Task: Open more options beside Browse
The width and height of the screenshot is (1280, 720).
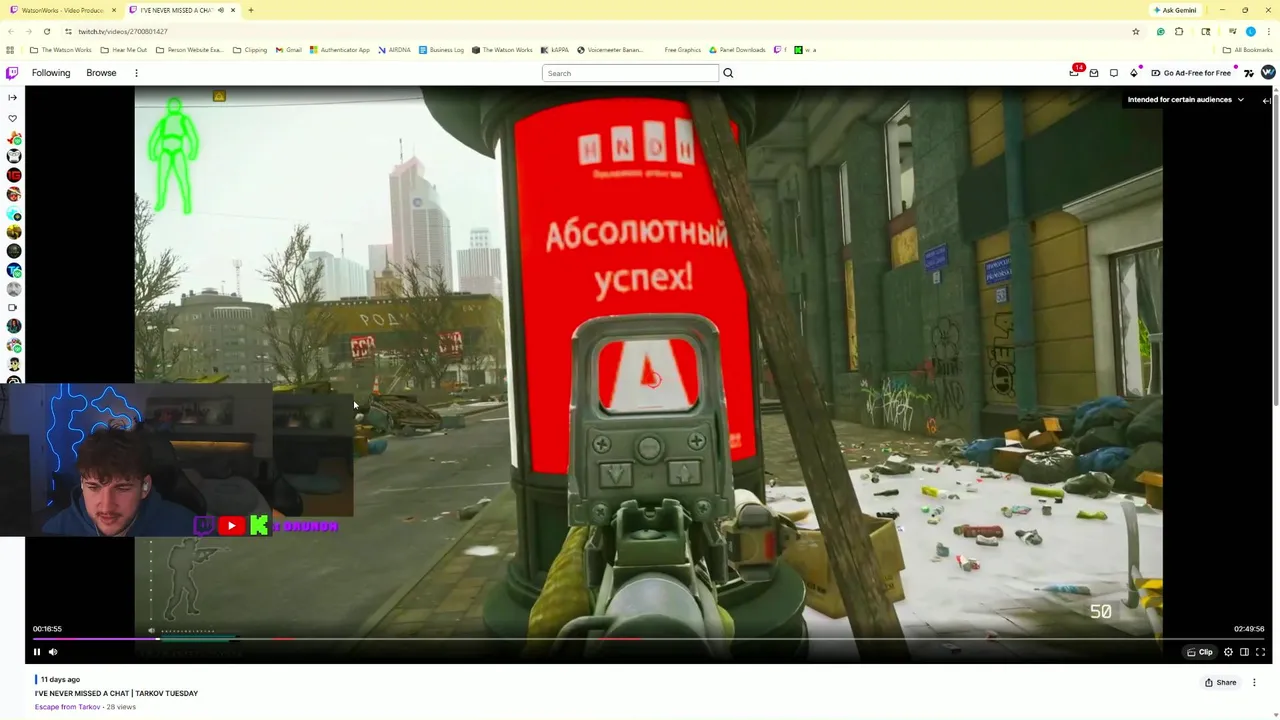Action: pos(136,73)
